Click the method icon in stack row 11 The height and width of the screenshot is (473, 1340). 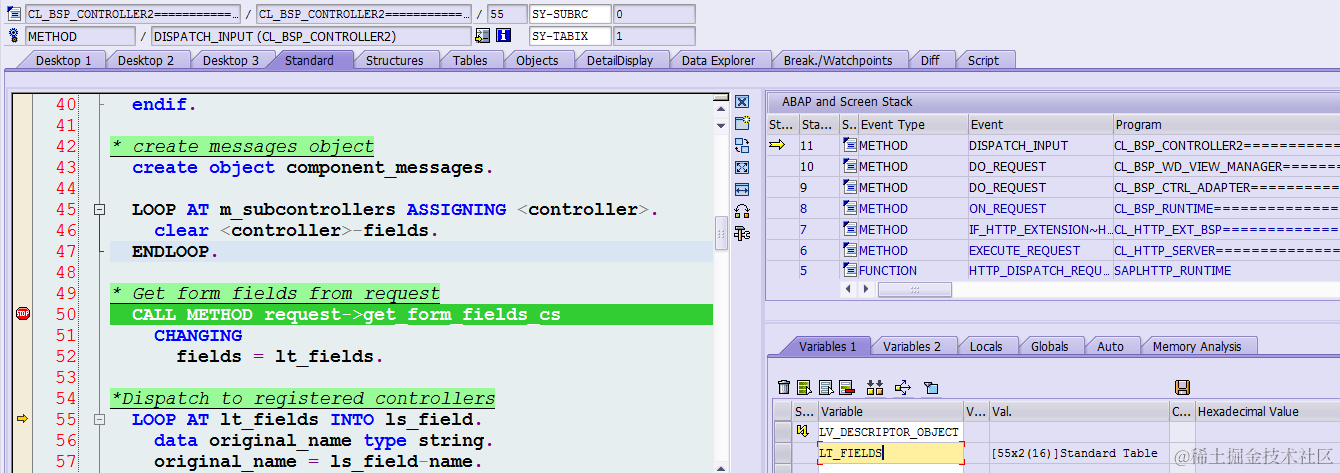849,146
